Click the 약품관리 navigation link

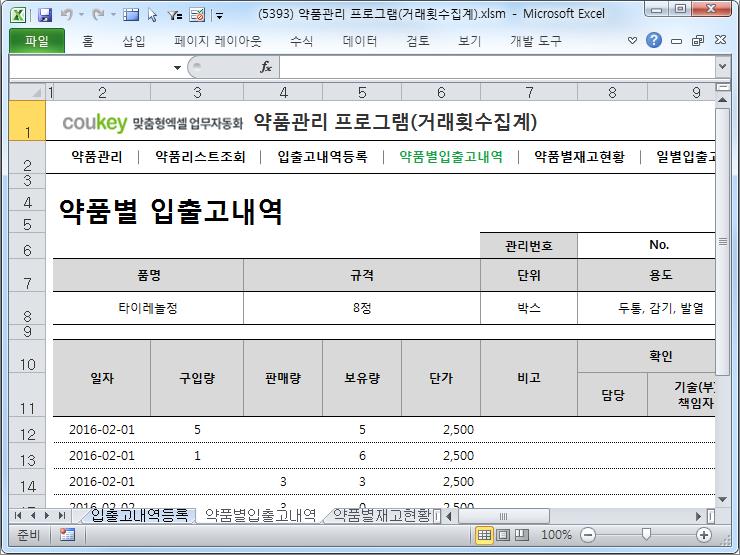[x=97, y=157]
